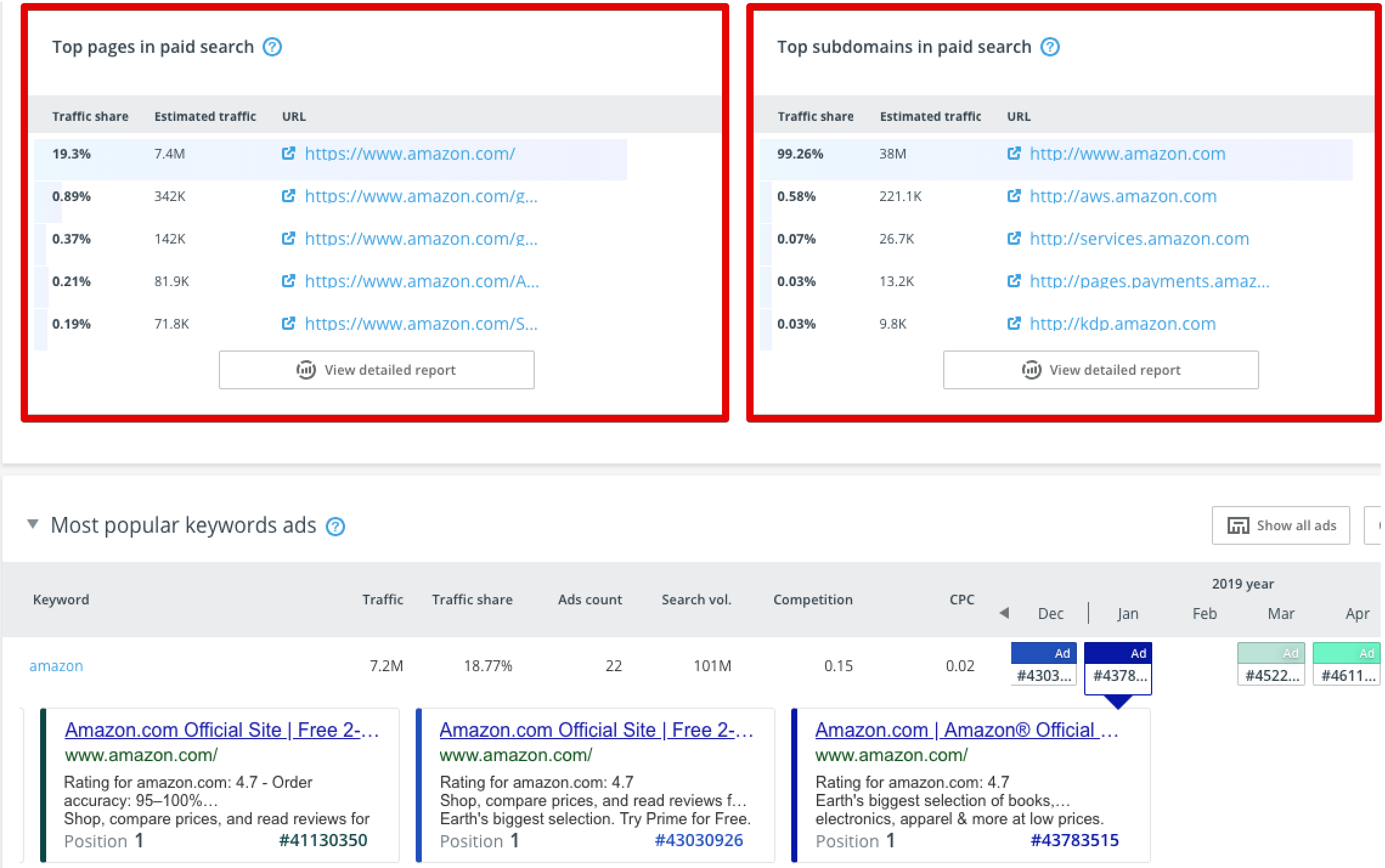The height and width of the screenshot is (868, 1385).
Task: Open help icon for Top subdomains in paid search
Action: pyautogui.click(x=1050, y=47)
